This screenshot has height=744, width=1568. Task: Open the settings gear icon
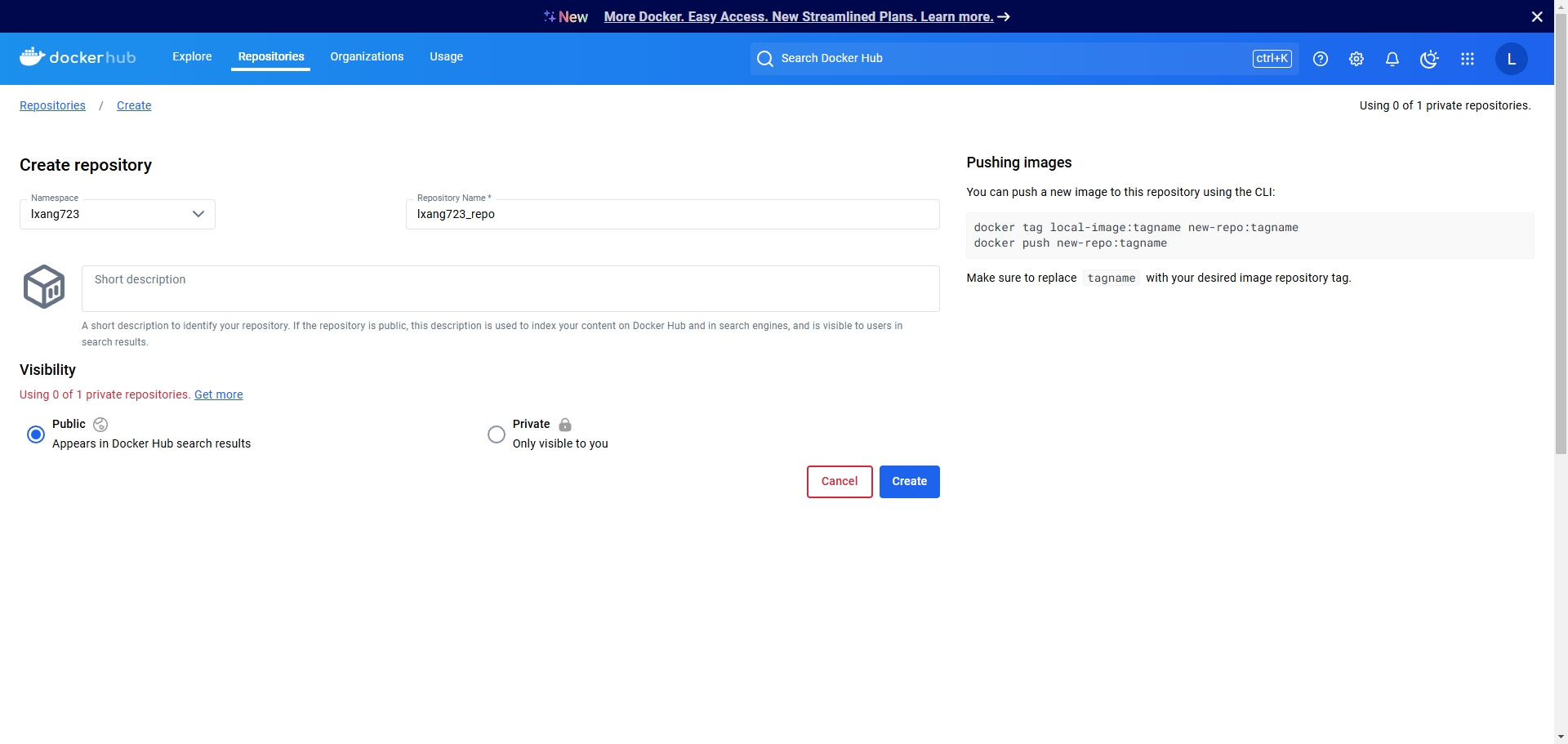[1356, 59]
